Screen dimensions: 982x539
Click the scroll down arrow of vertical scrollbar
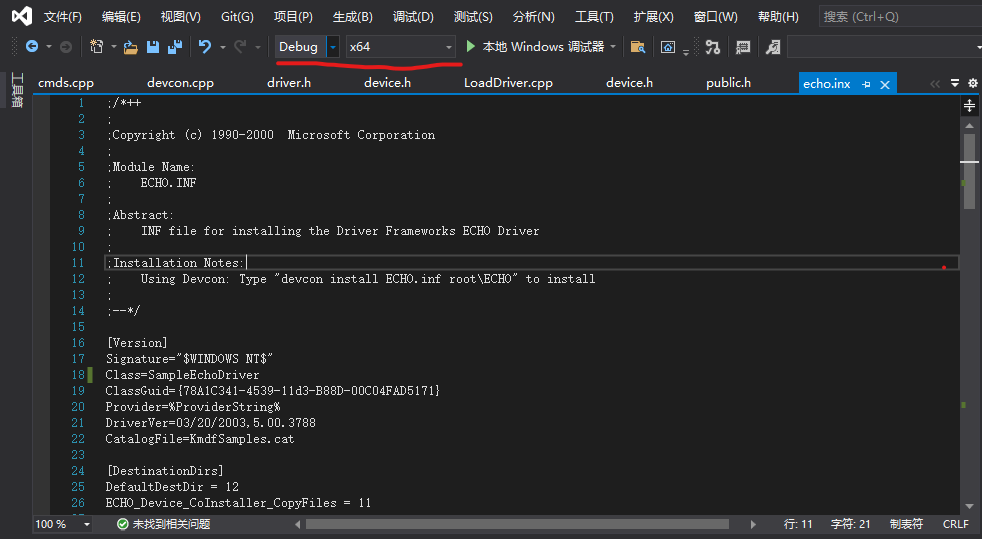click(969, 506)
